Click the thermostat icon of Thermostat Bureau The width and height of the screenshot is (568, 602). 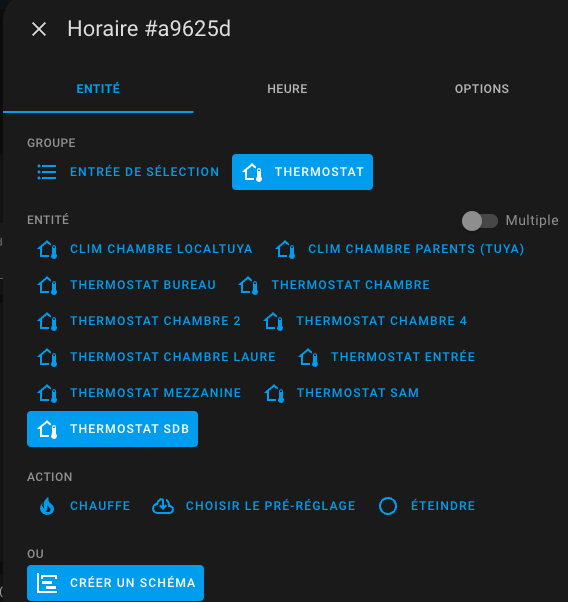coord(47,285)
